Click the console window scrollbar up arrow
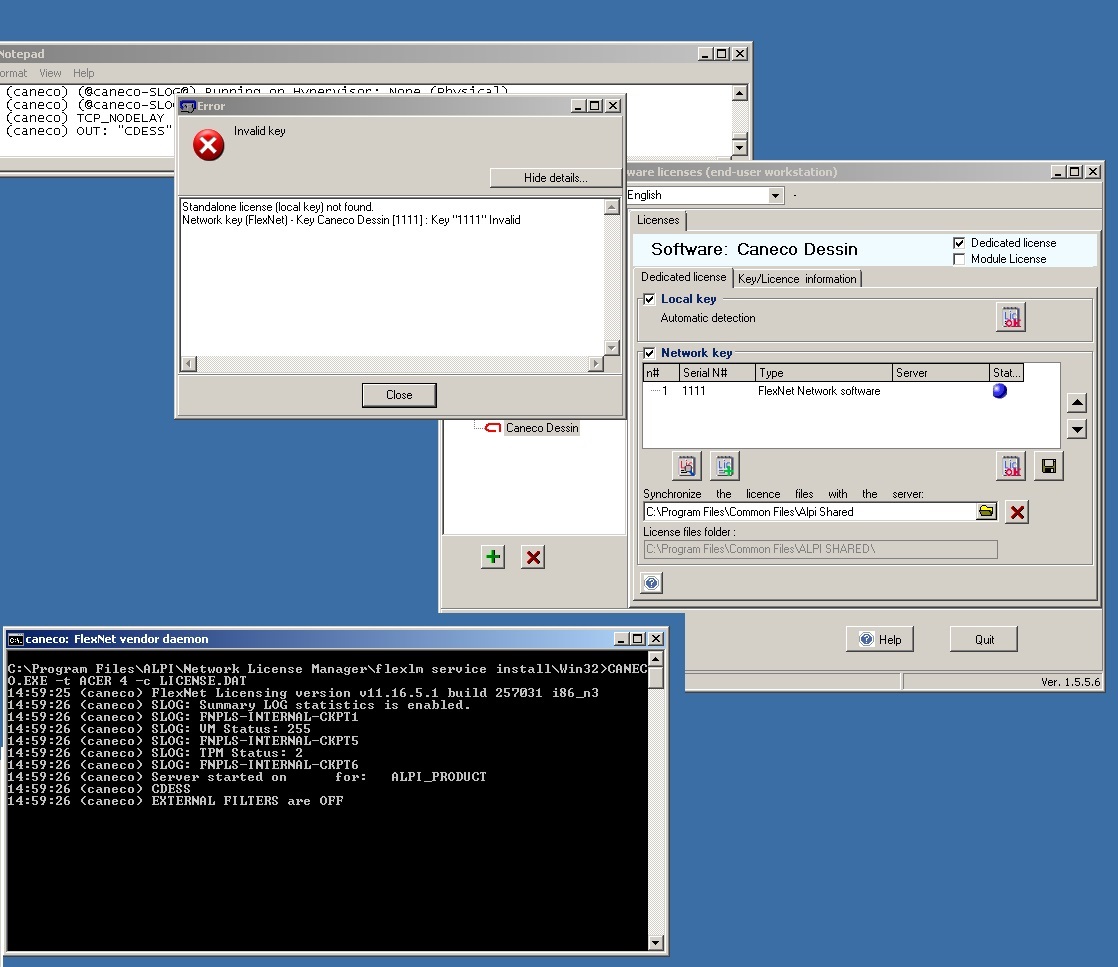 coord(656,658)
